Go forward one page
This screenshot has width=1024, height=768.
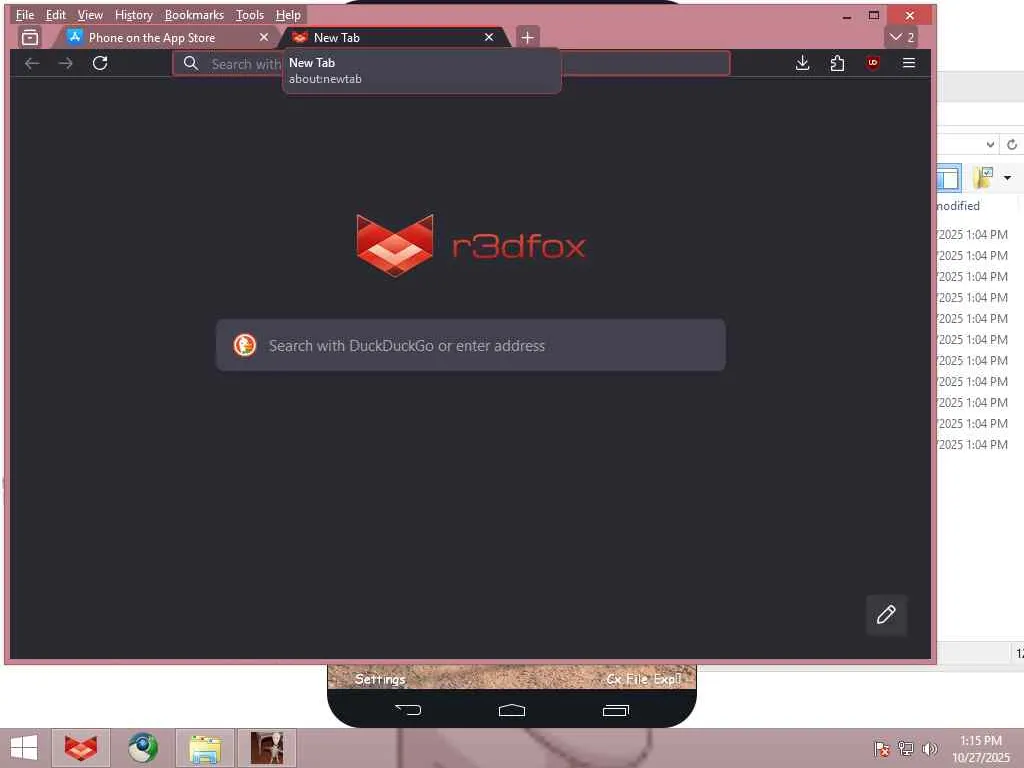tap(65, 63)
